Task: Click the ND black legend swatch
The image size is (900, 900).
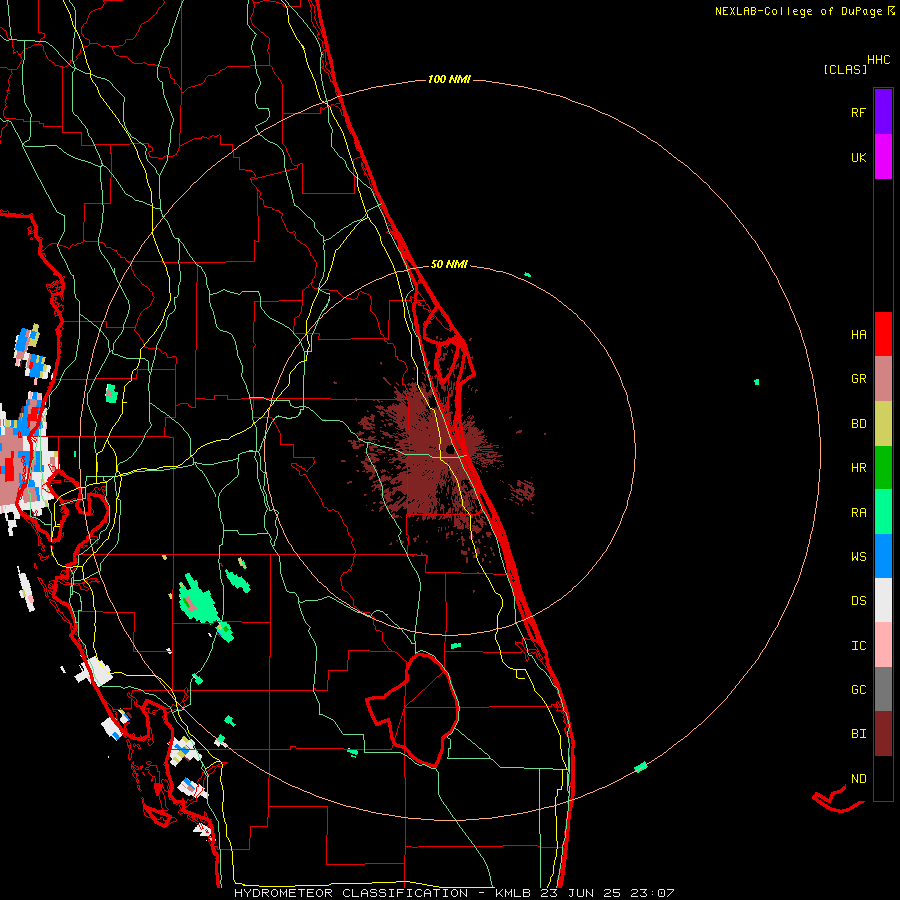Action: pyautogui.click(x=883, y=778)
